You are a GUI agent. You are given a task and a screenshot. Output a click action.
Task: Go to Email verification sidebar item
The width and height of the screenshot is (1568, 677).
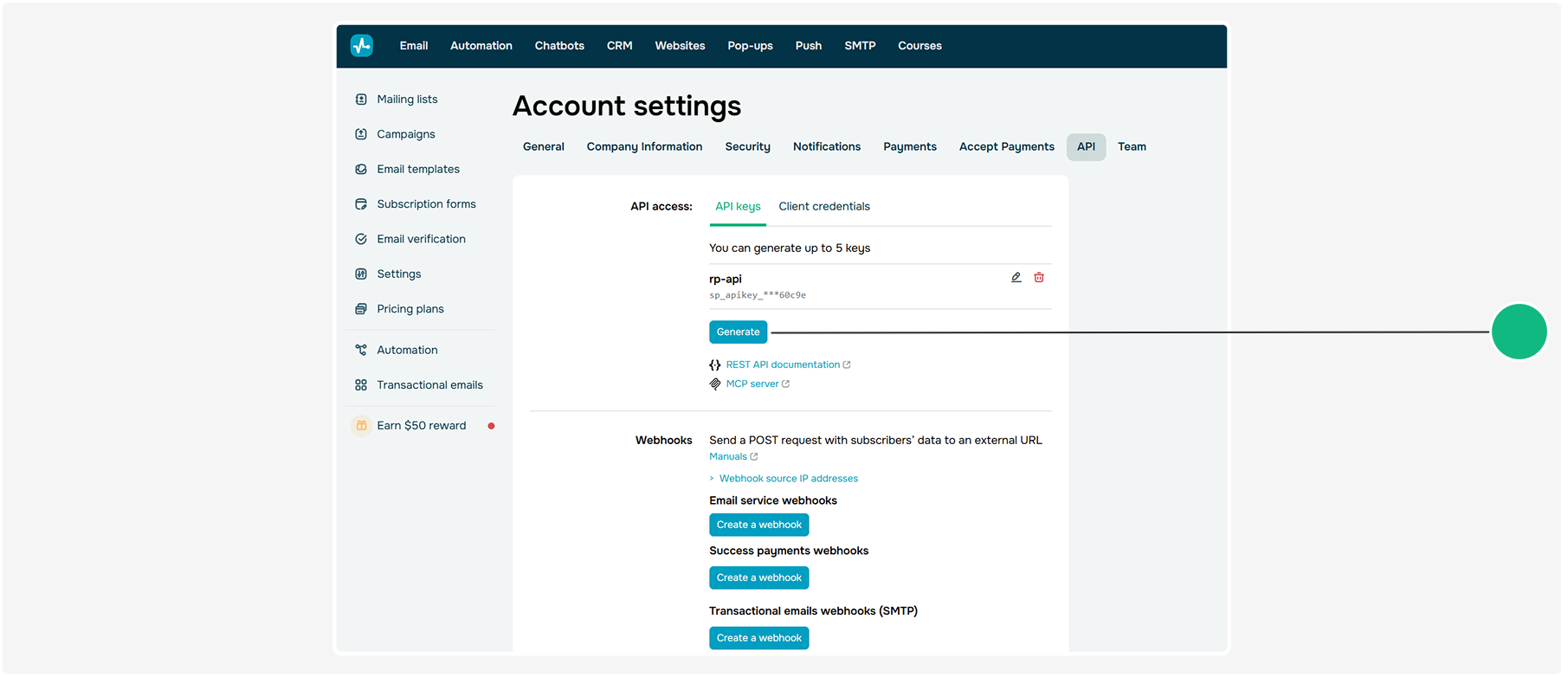click(421, 239)
